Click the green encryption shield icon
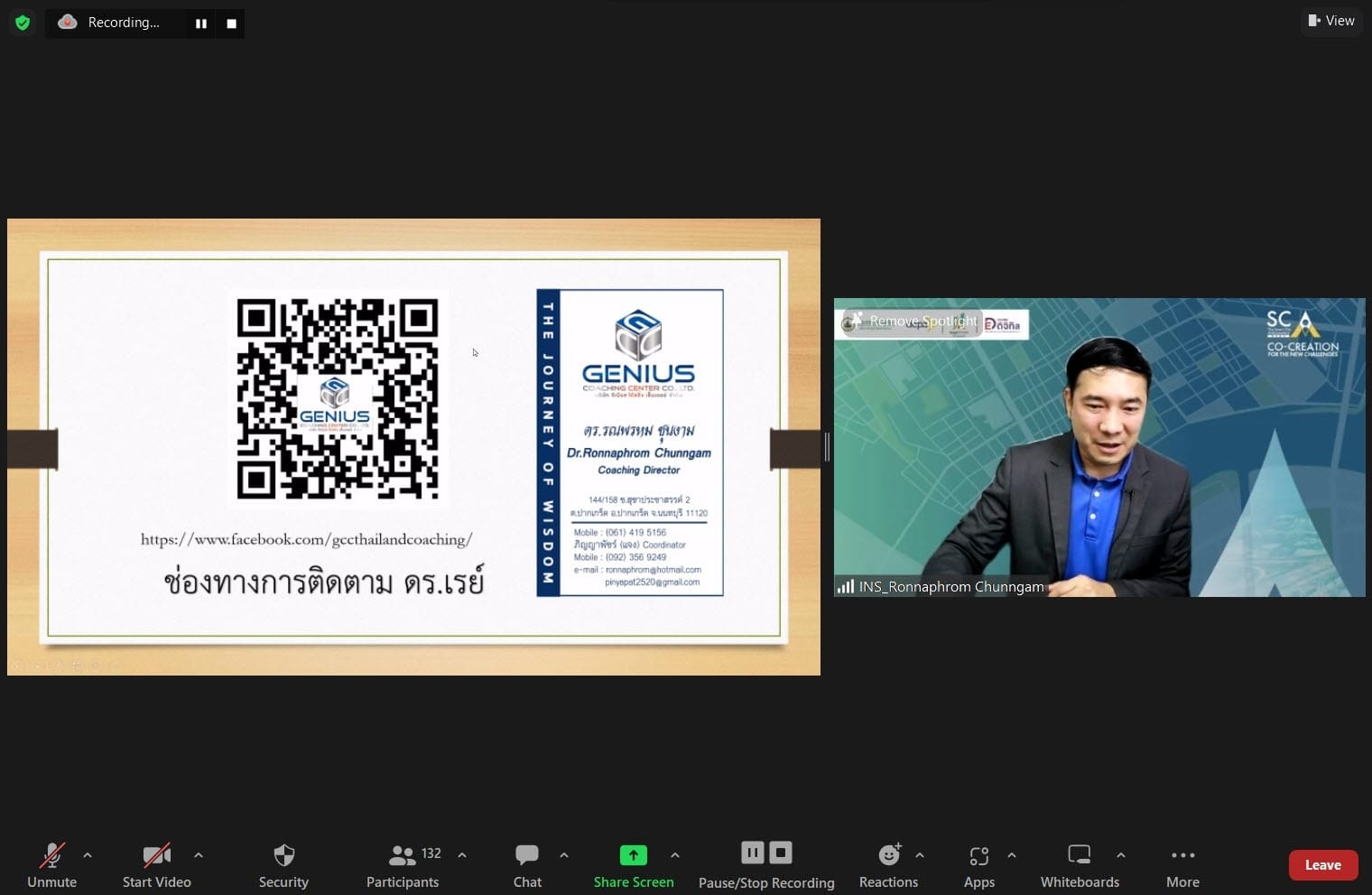 [23, 23]
